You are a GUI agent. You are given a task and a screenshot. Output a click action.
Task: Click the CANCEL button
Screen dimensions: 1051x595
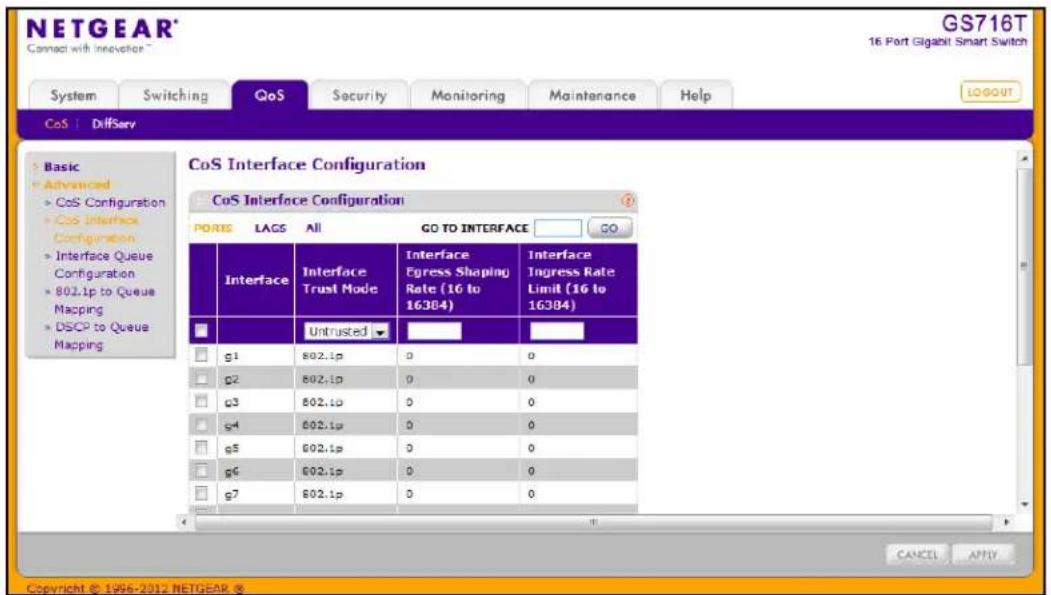[x=917, y=555]
